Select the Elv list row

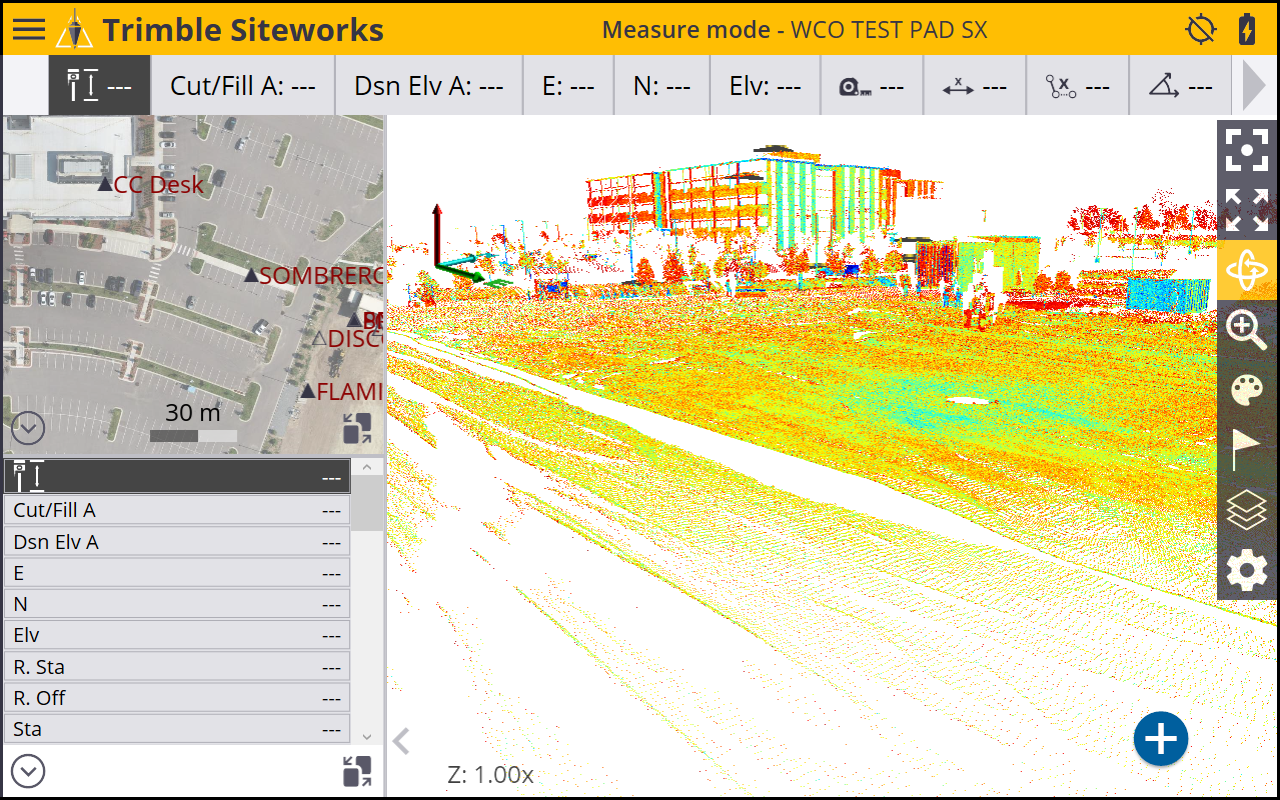coord(177,635)
